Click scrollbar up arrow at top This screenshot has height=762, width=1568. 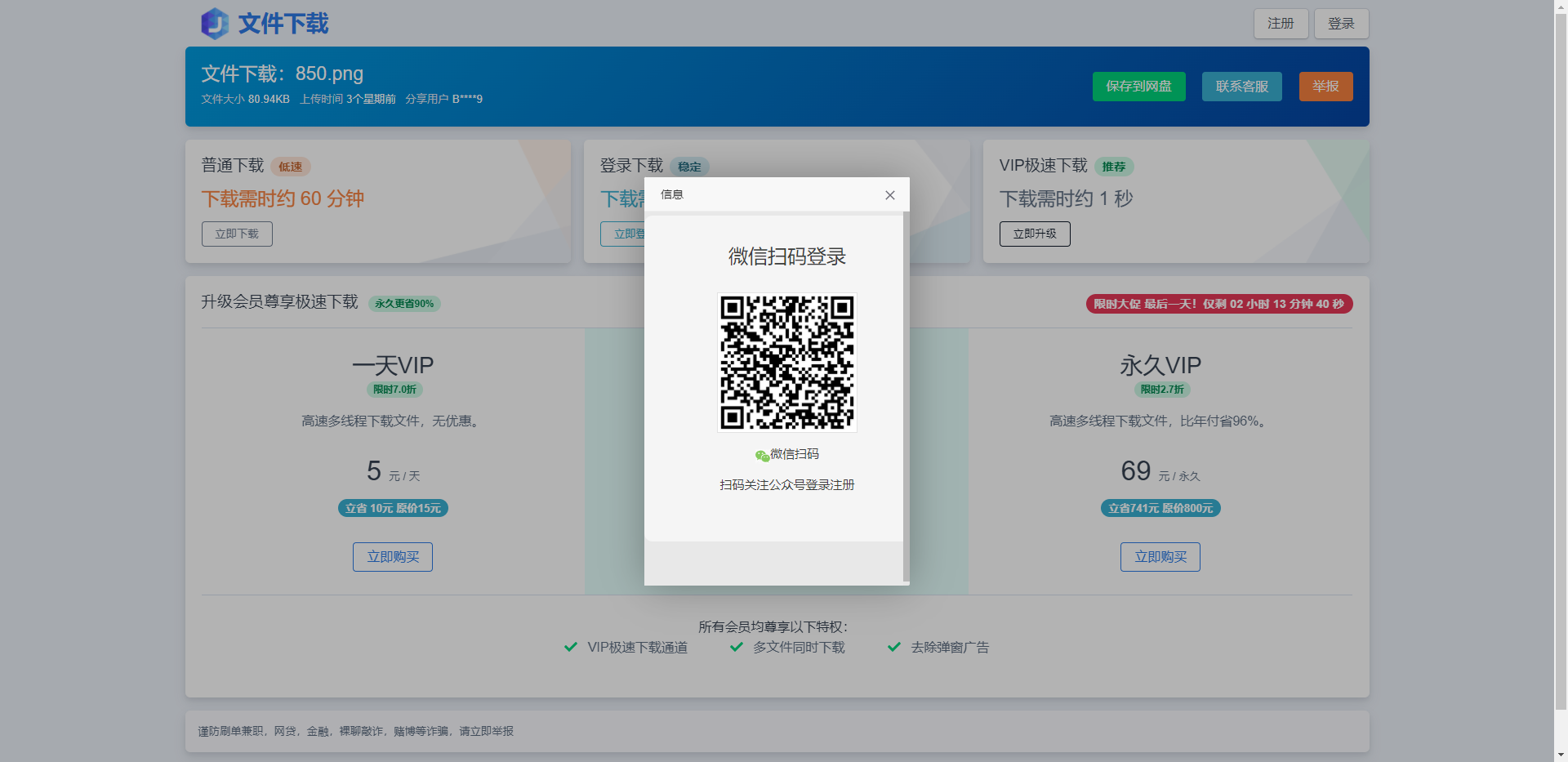point(1561,6)
